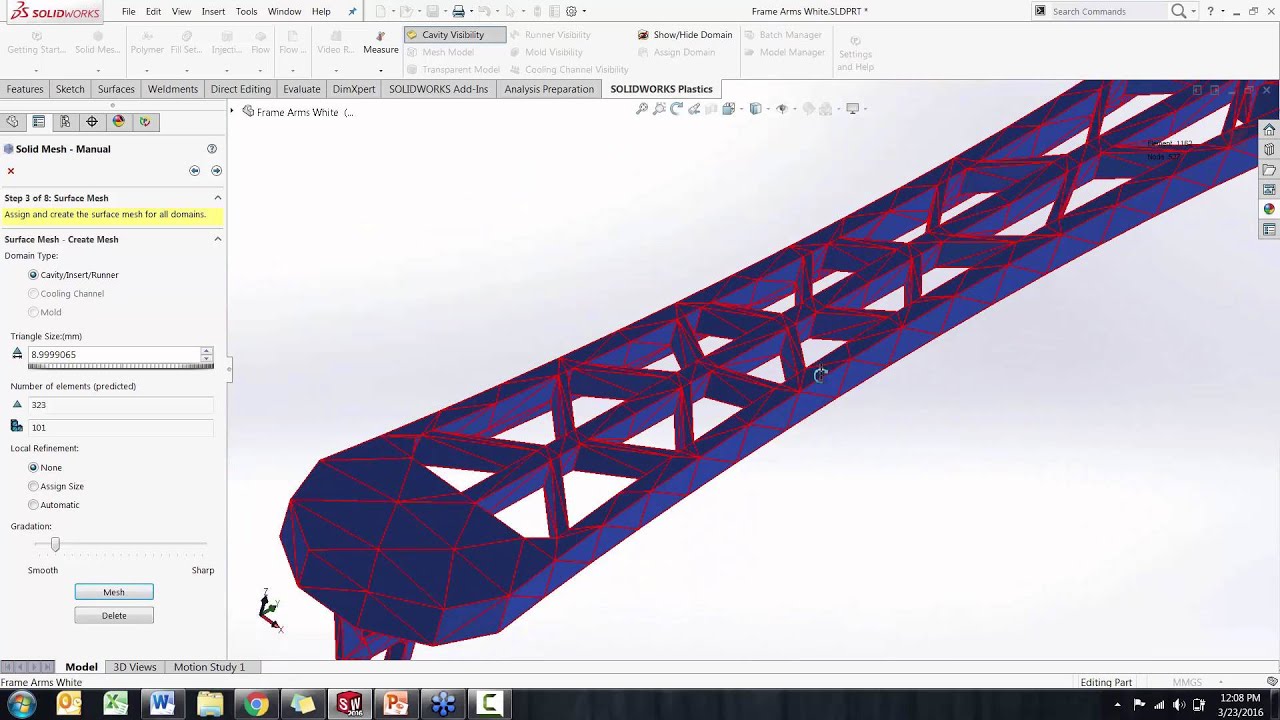The width and height of the screenshot is (1280, 720).
Task: Open the Motion Study 1 tab
Action: (x=209, y=667)
